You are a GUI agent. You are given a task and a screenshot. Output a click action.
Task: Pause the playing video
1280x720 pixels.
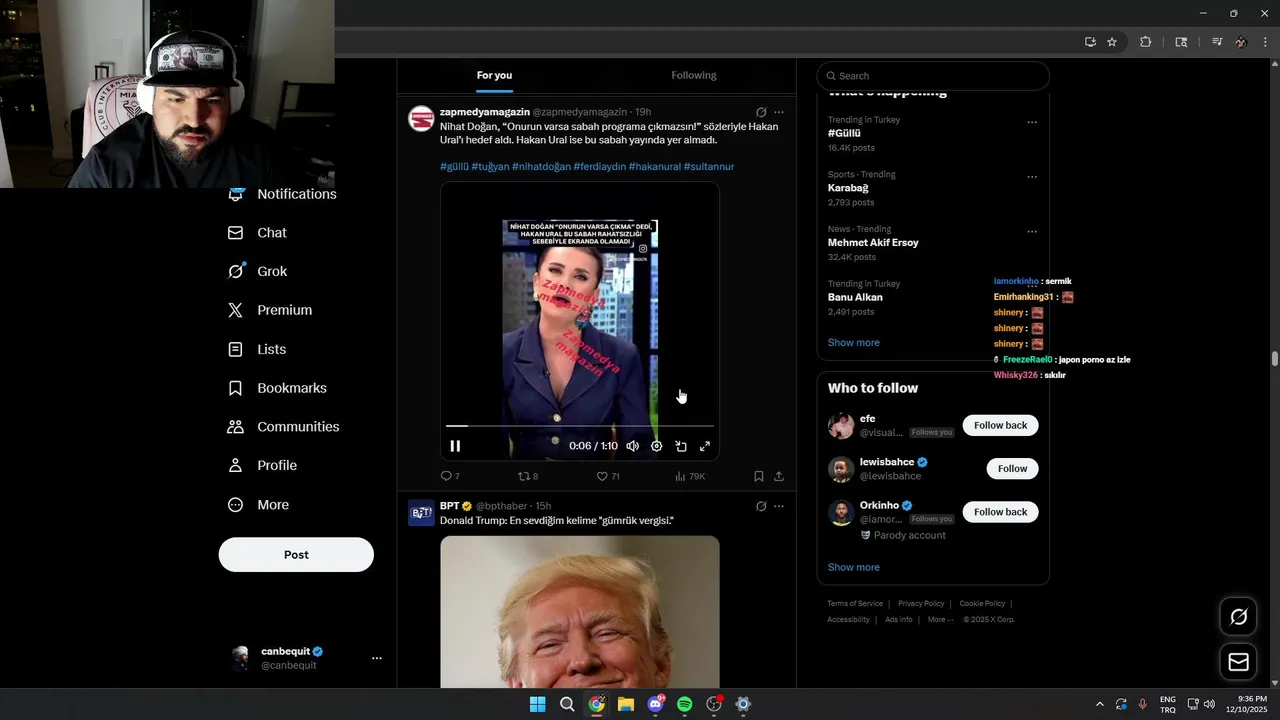[x=455, y=446]
